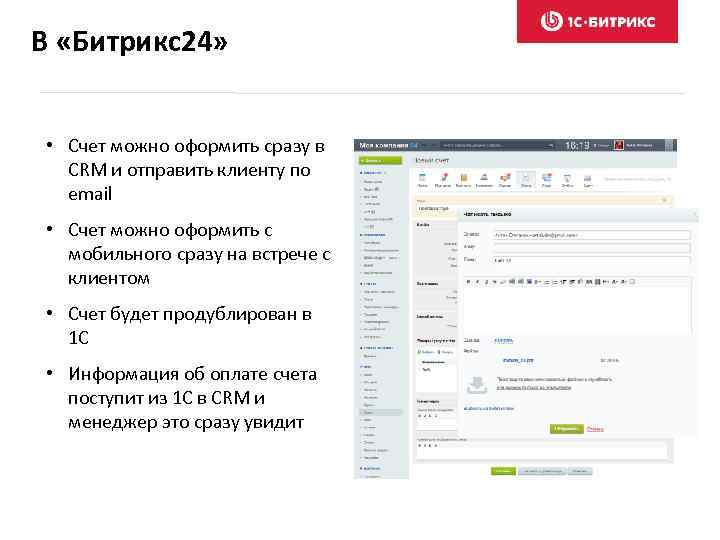Screen dimensions: 720x540
Task: Click into the email message body area
Action: [x=577, y=309]
